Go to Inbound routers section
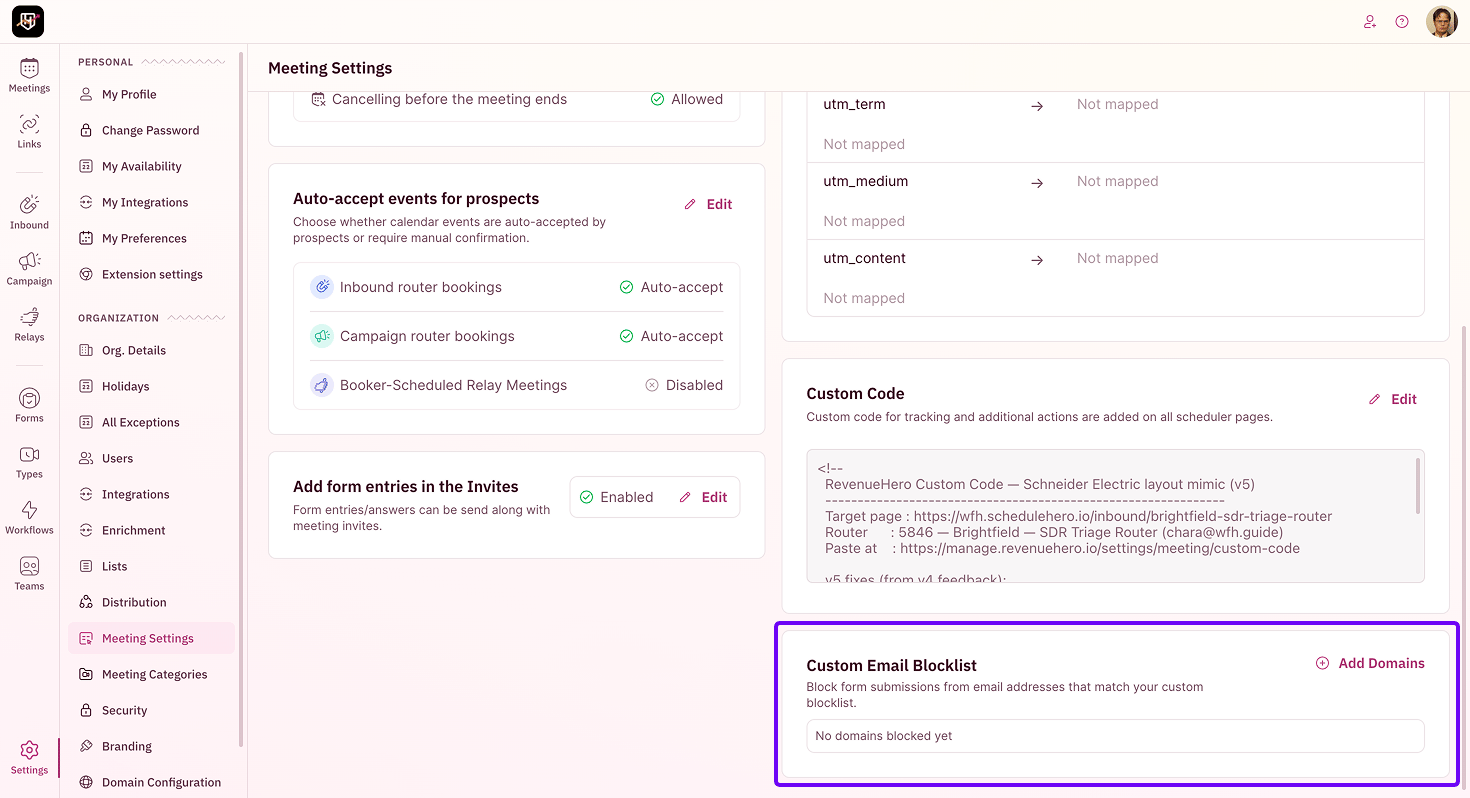This screenshot has height=798, width=1470. [x=29, y=212]
